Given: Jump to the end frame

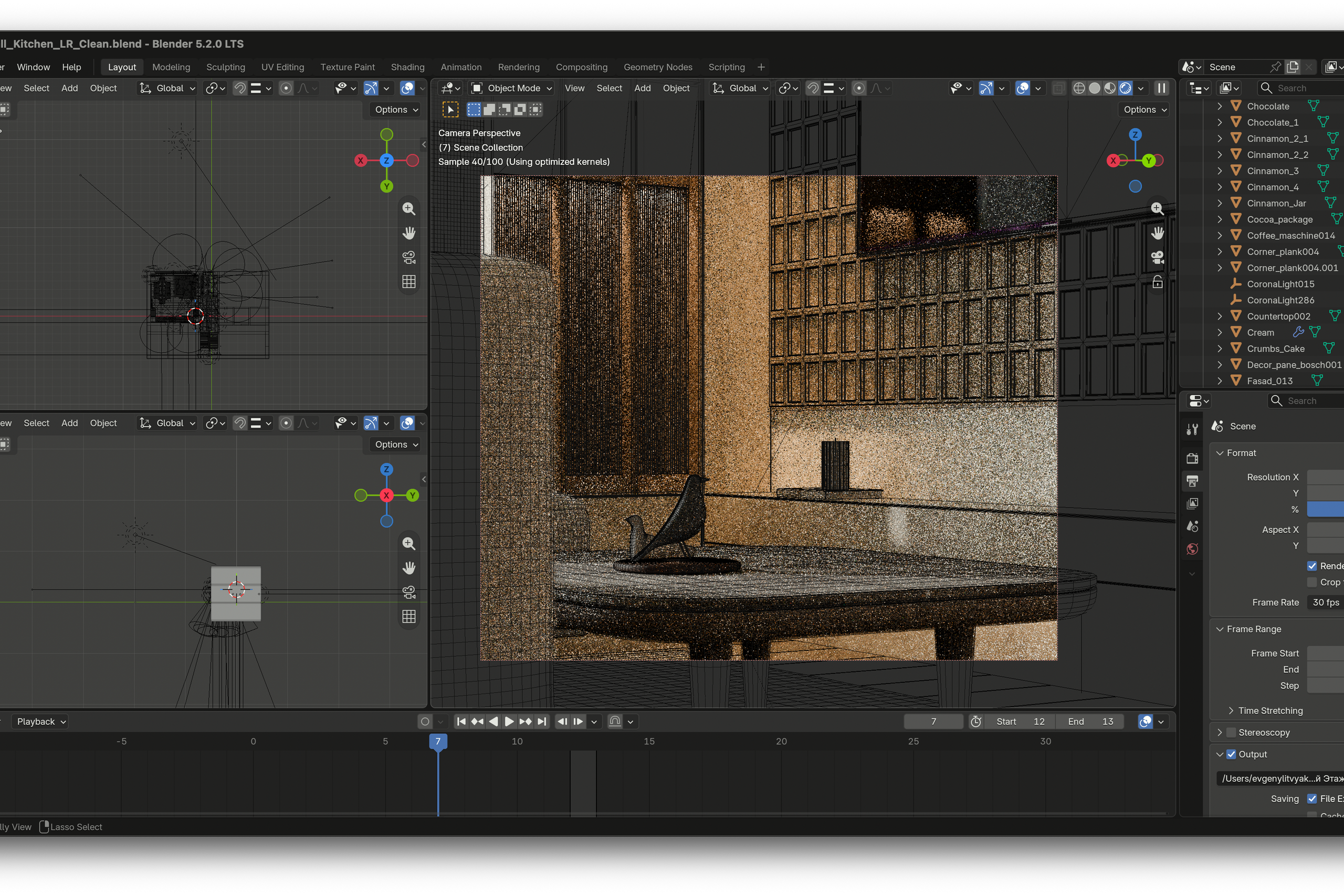Looking at the screenshot, I should click(x=542, y=722).
